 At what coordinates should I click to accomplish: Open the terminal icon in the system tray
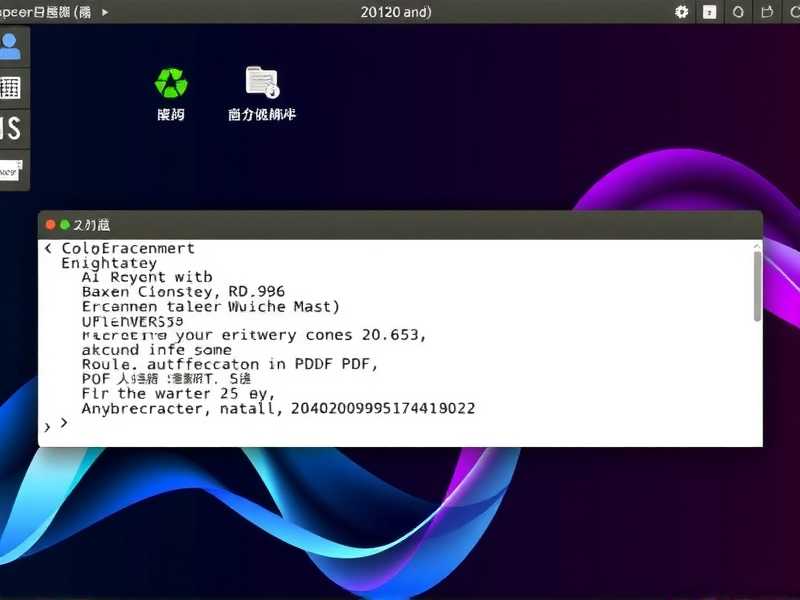point(708,13)
